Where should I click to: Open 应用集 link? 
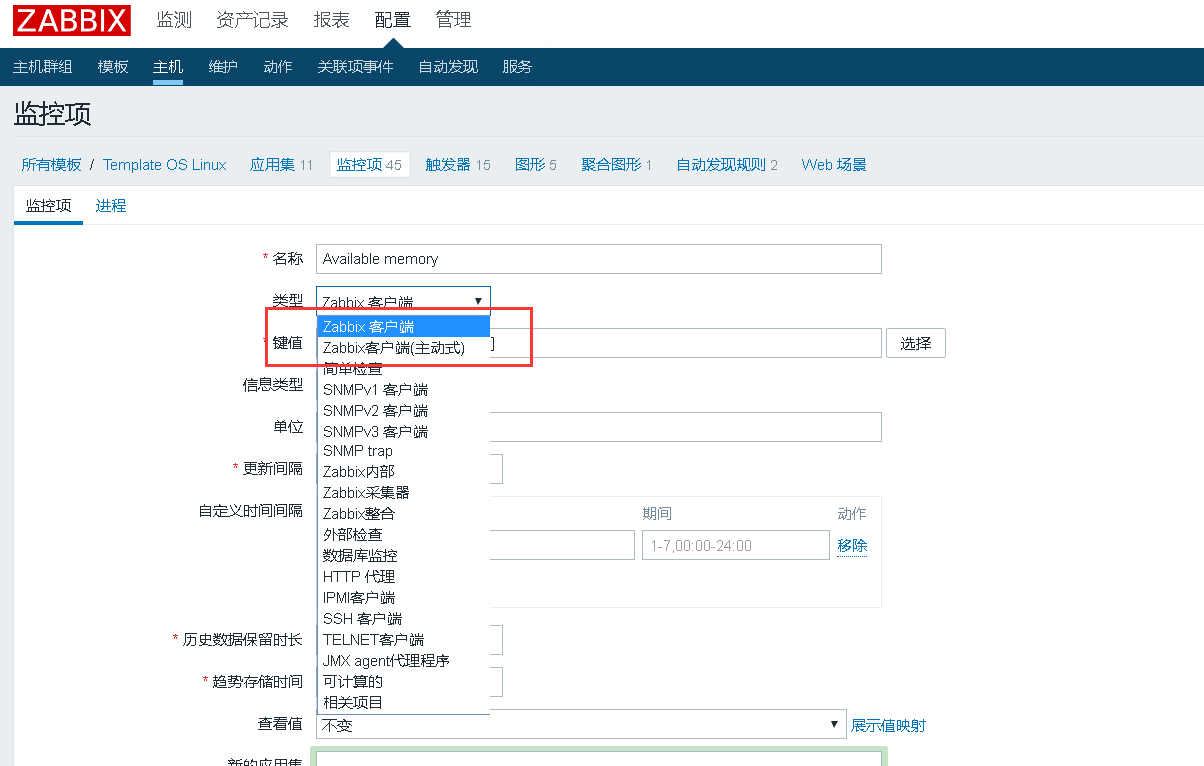coord(272,165)
